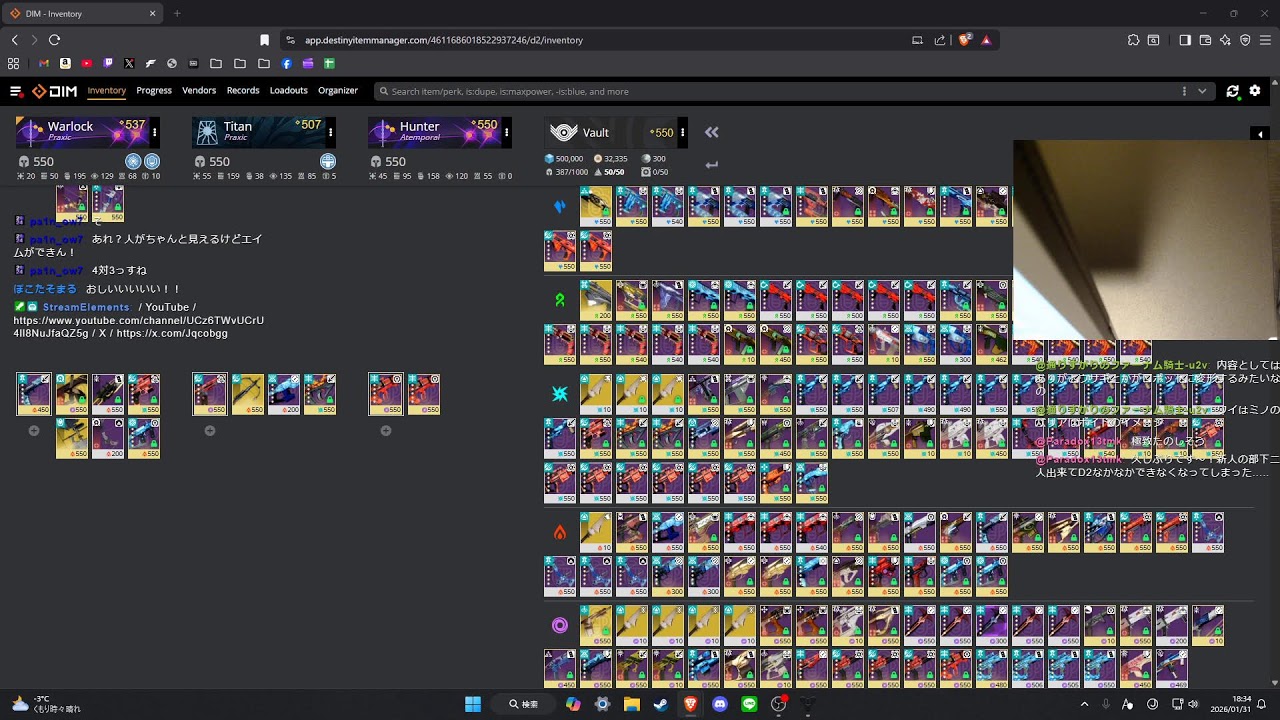Screen dimensions: 1280x720
Task: Click the DIM logo
Action: coord(55,91)
